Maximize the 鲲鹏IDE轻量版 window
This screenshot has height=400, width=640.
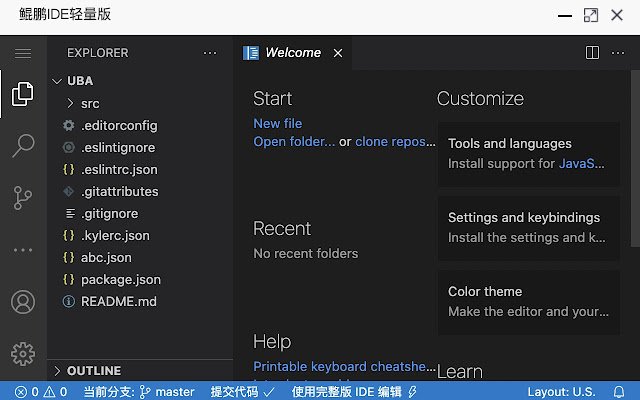point(591,16)
